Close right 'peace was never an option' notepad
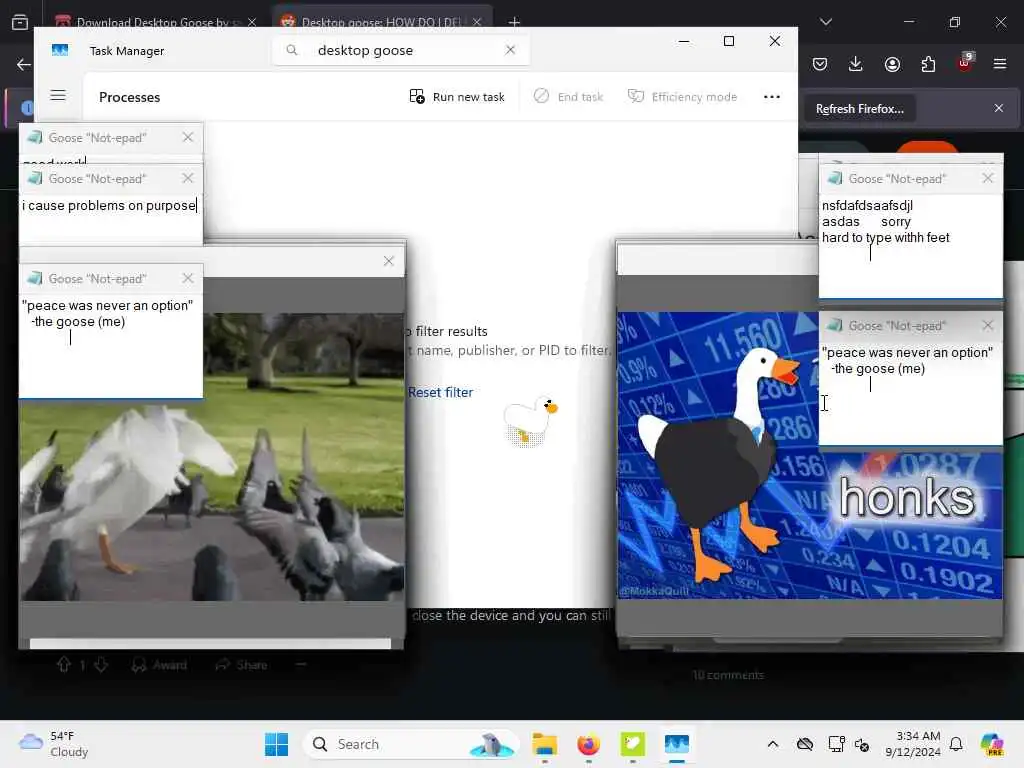The image size is (1024, 768). tap(987, 325)
